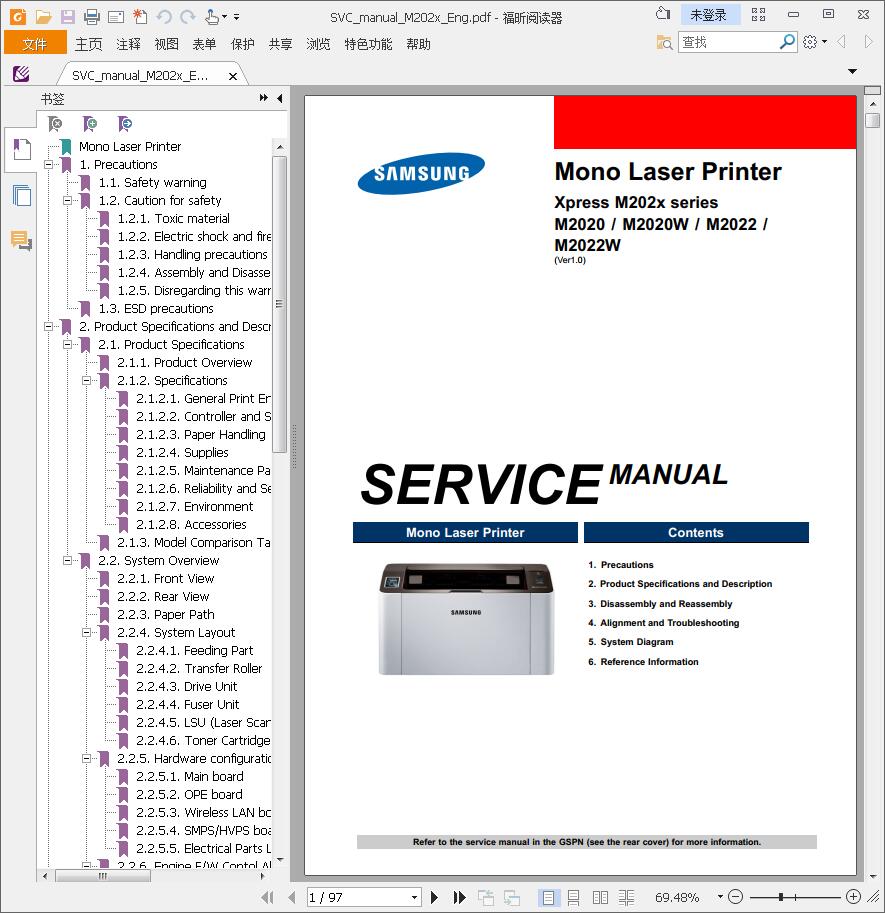
Task: Open the 文件 menu
Action: [35, 44]
